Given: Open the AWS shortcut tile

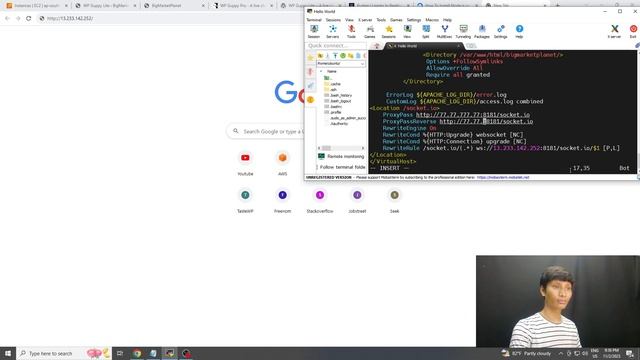Looking at the screenshot, I should pos(282,163).
